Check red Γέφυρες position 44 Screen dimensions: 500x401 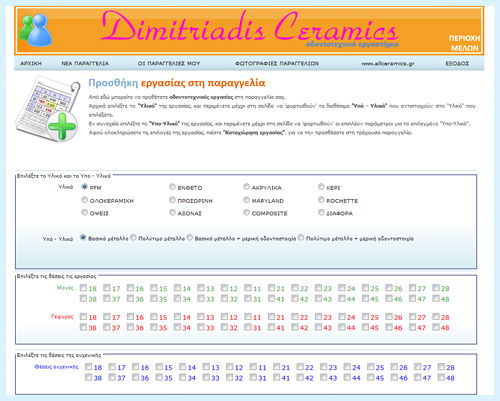click(x=342, y=327)
